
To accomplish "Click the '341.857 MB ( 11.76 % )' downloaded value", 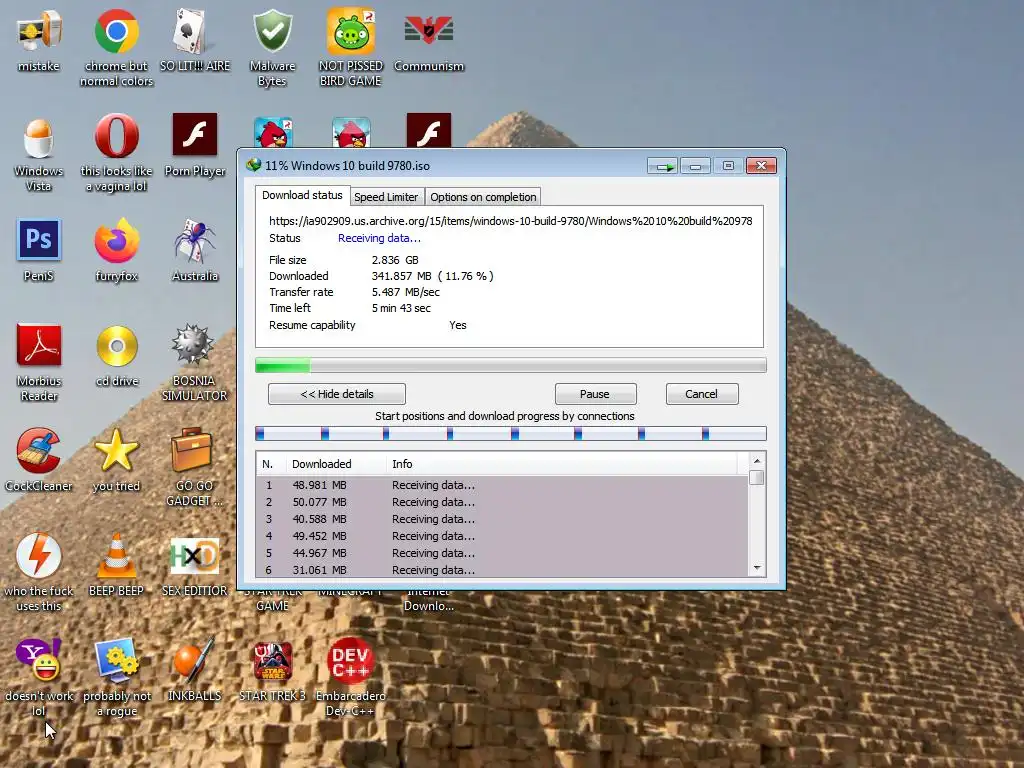I will tap(432, 276).
